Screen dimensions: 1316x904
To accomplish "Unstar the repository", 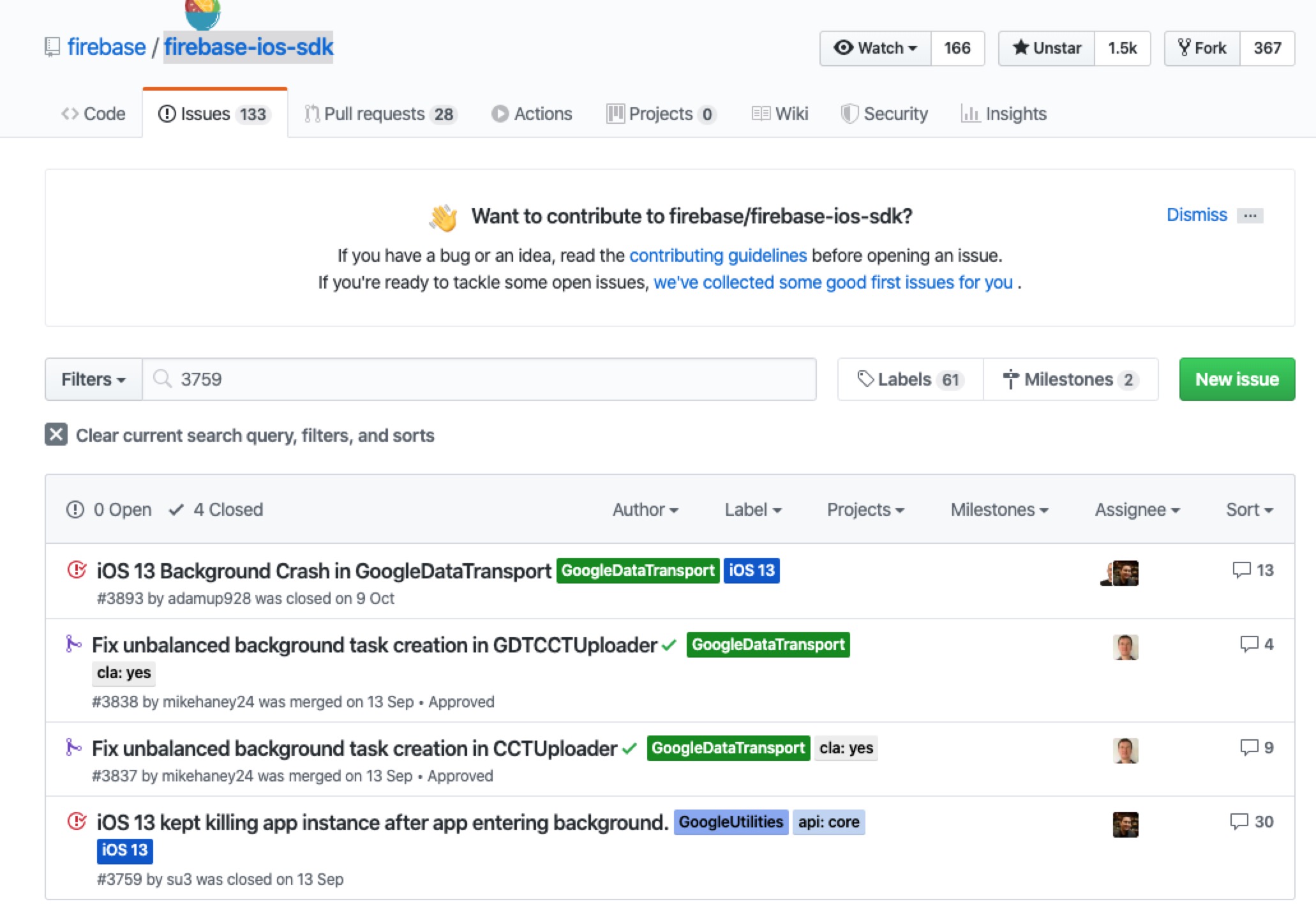I will pyautogui.click(x=1047, y=48).
